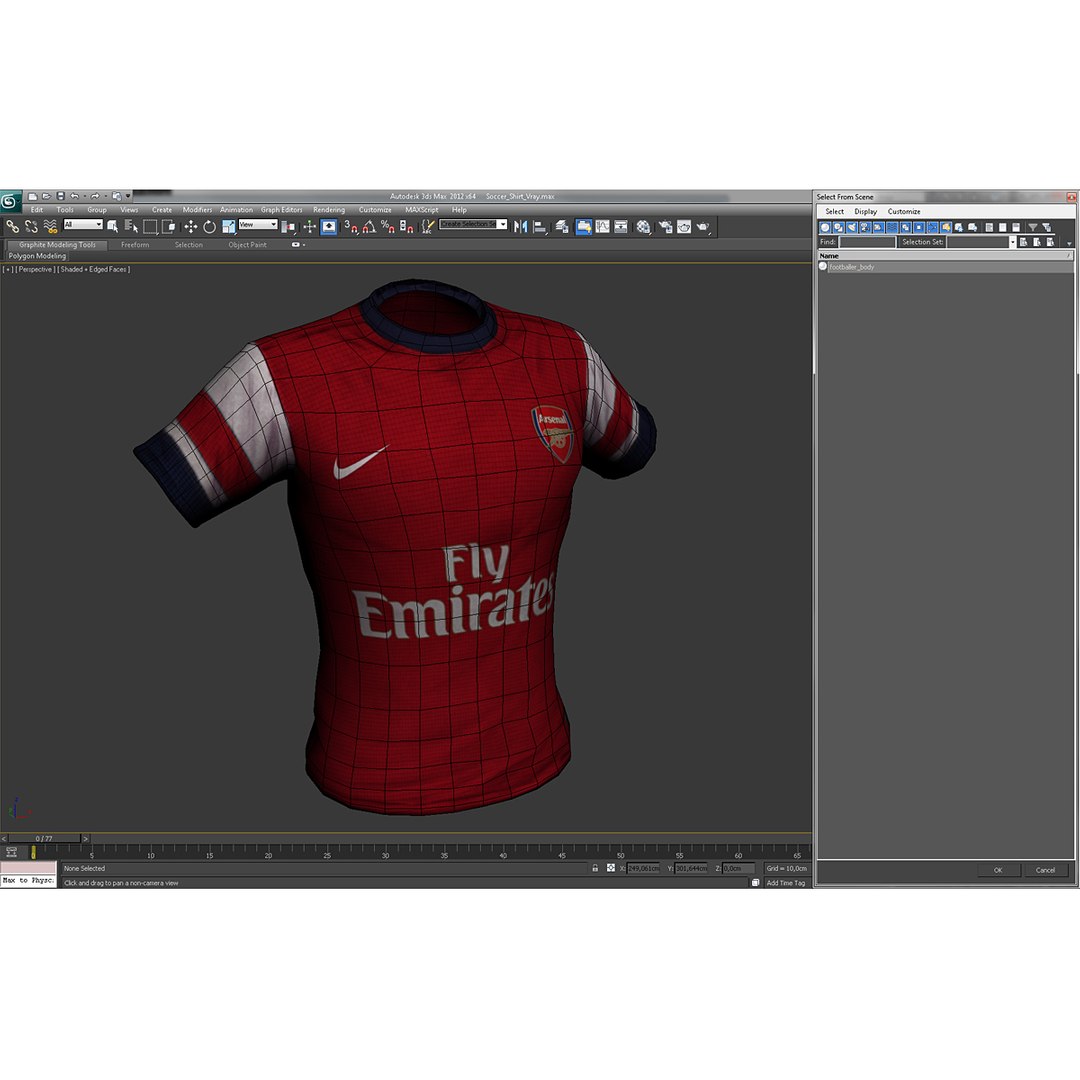Image resolution: width=1080 pixels, height=1080 pixels.
Task: Enable the Select and Manipulate tool
Action: (309, 226)
